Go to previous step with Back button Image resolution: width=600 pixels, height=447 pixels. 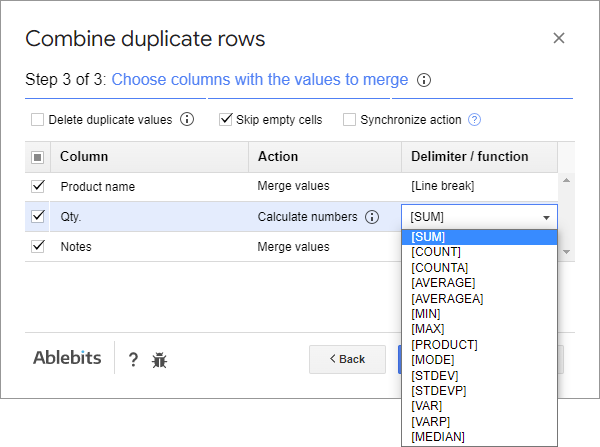[x=347, y=359]
